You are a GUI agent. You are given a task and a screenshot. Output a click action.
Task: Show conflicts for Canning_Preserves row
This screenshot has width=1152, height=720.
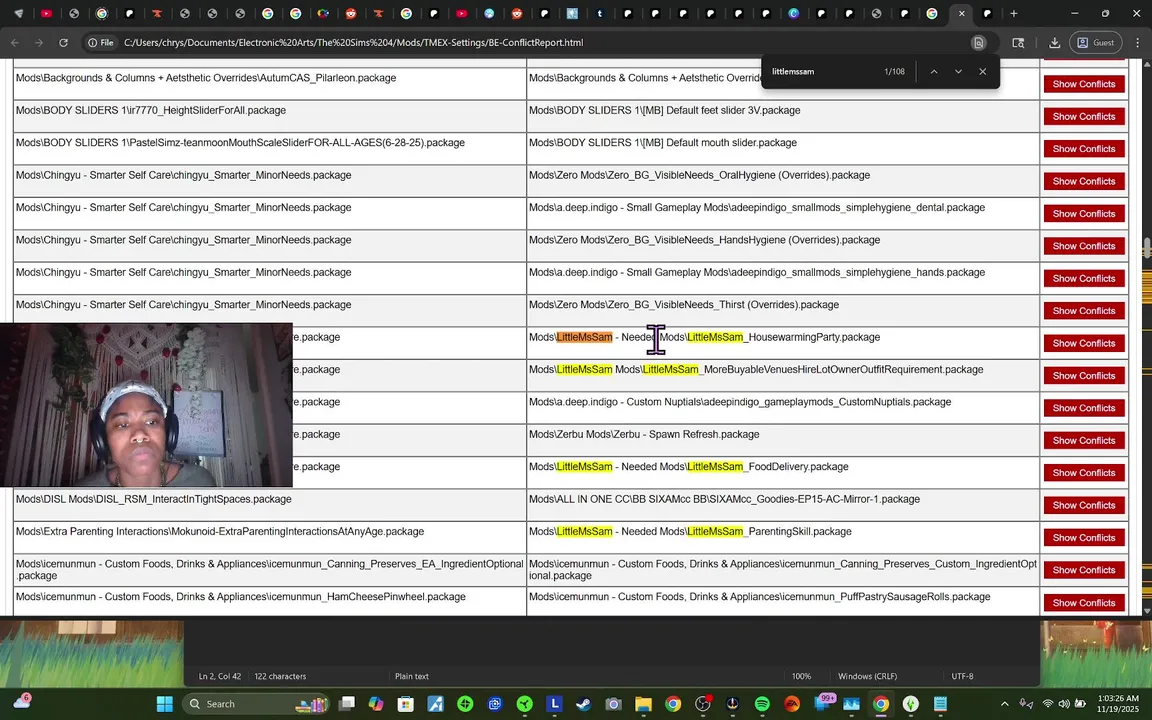tap(1084, 569)
